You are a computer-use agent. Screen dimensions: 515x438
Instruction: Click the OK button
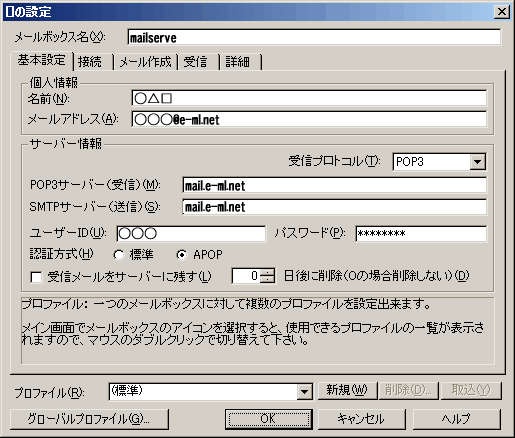(x=269, y=419)
